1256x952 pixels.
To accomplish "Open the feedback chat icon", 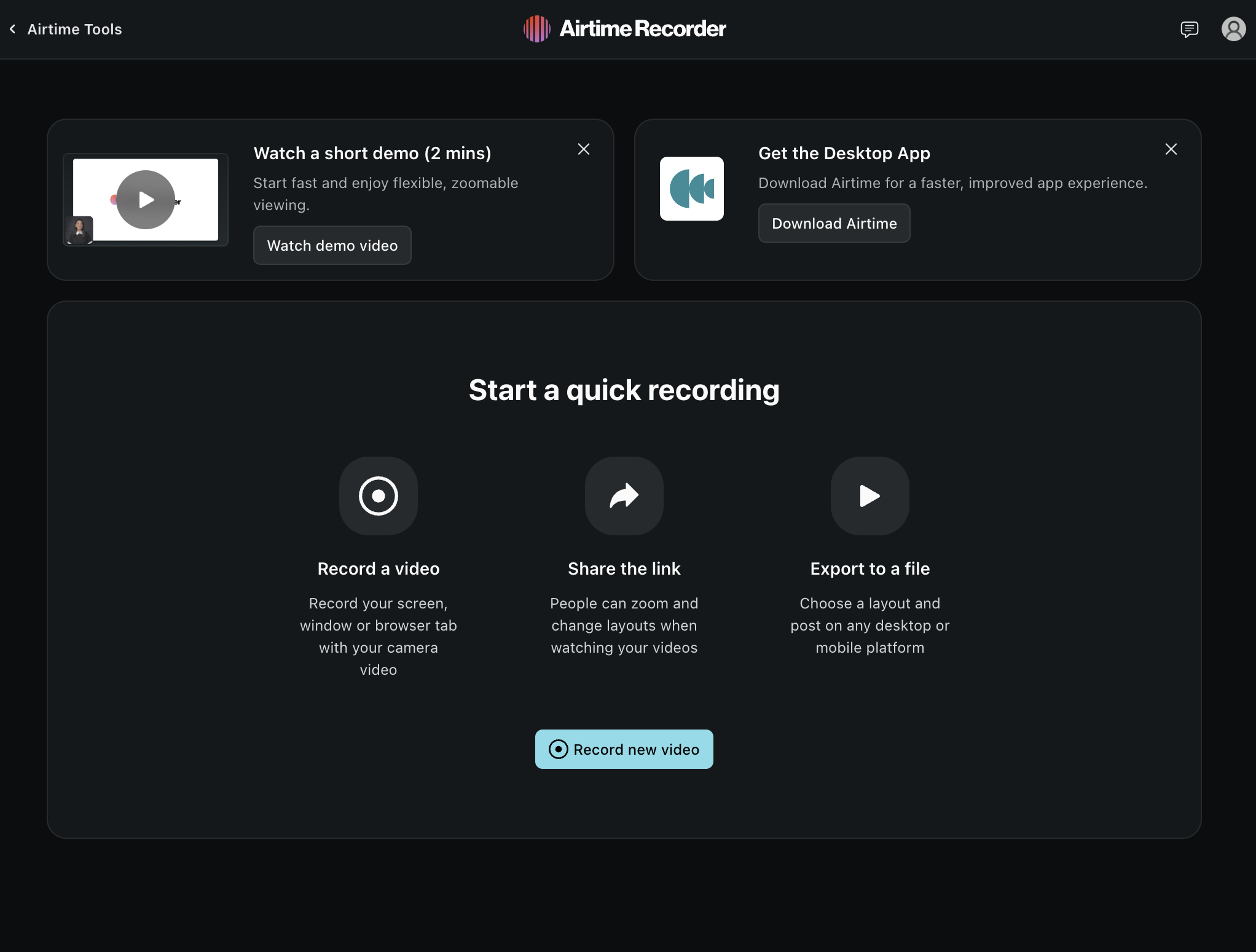I will tap(1189, 29).
